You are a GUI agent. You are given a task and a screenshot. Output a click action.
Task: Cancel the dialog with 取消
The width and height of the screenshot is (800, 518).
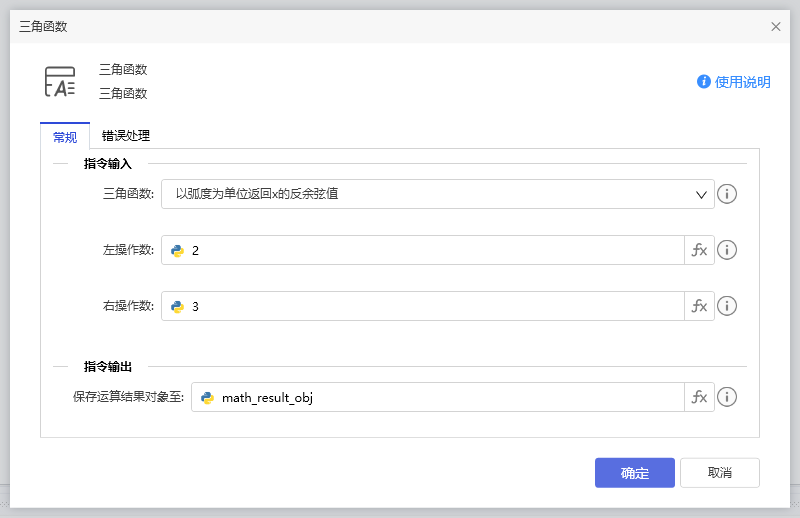[719, 473]
